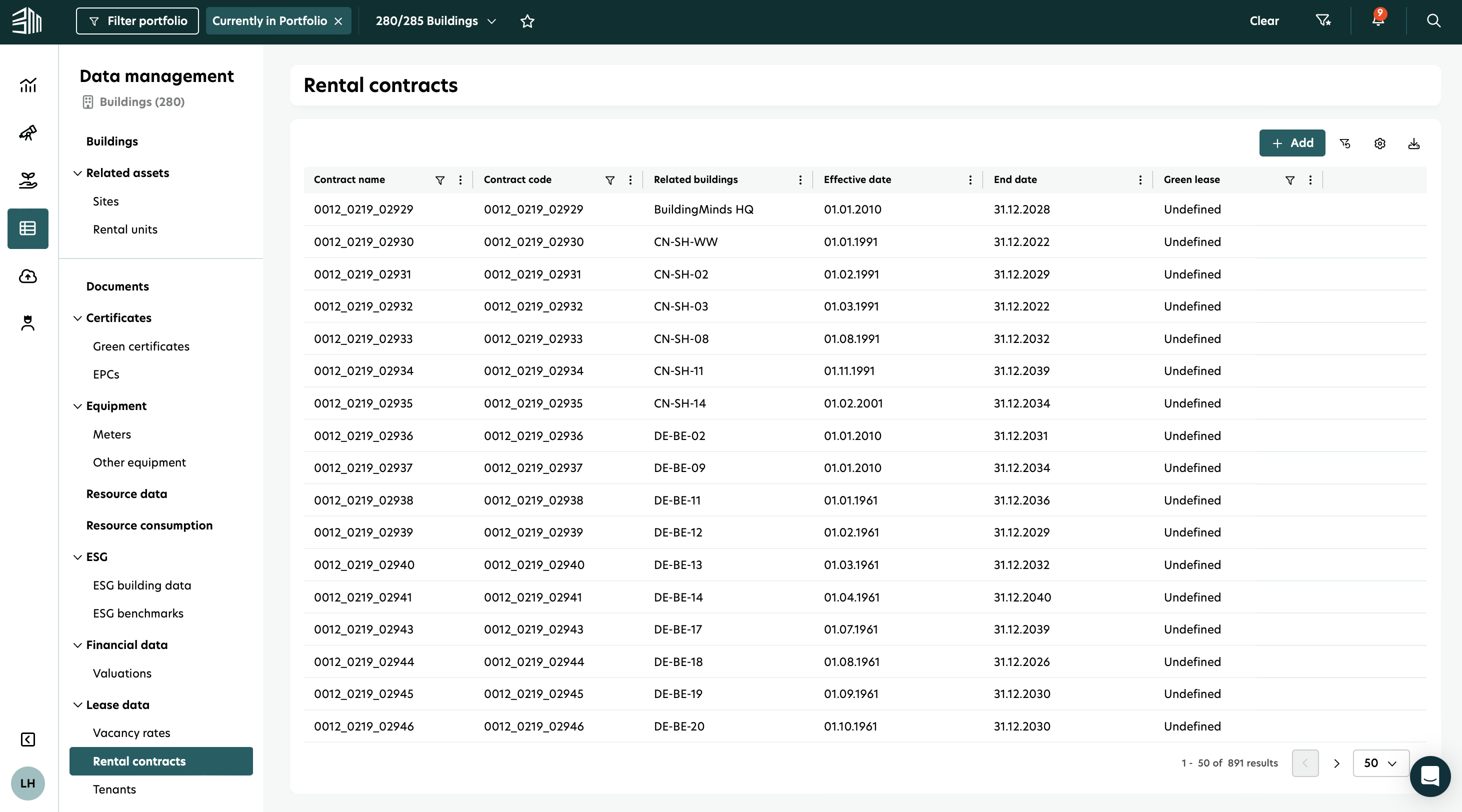Open the export download icon above the table
Screen dimensions: 1462x812
click(x=1414, y=143)
